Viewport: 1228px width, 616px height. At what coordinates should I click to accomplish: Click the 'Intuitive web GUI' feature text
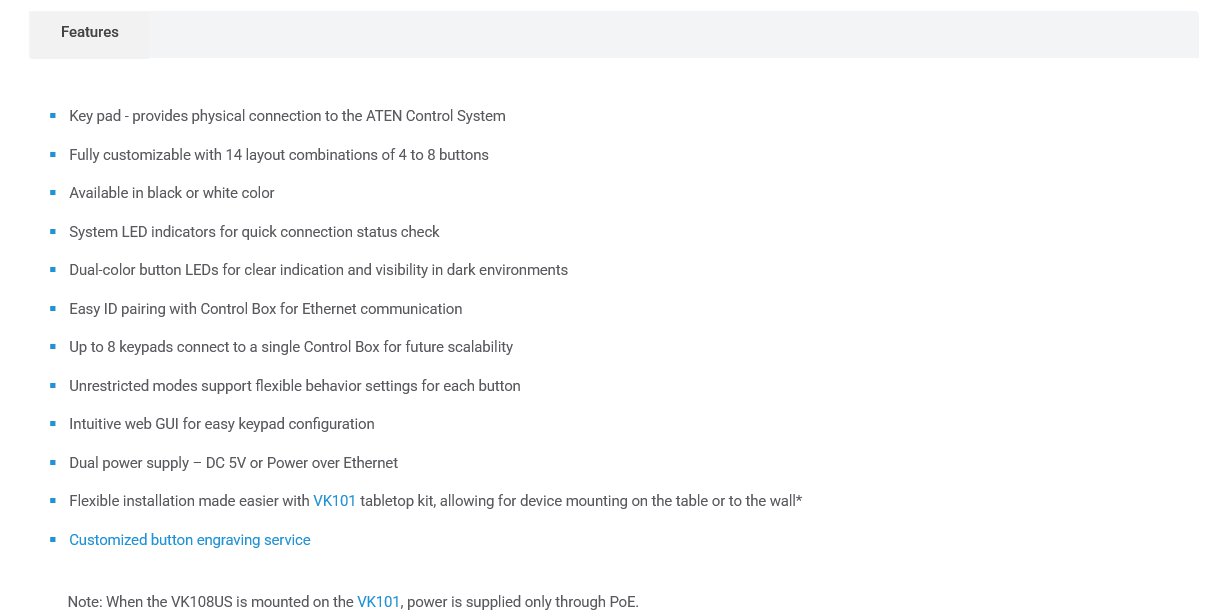[x=222, y=424]
